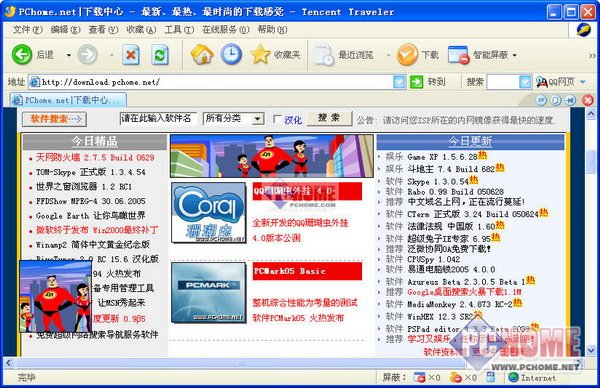The width and height of the screenshot is (600, 388).
Task: Stop page loading with red X icon
Action: coord(130,55)
